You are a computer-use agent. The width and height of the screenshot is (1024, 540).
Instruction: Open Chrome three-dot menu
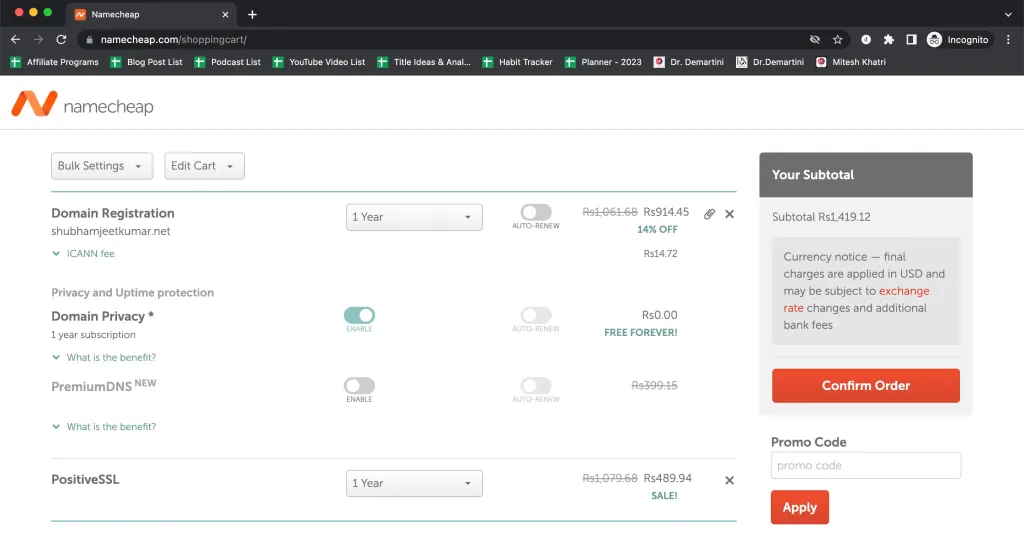coord(1008,40)
